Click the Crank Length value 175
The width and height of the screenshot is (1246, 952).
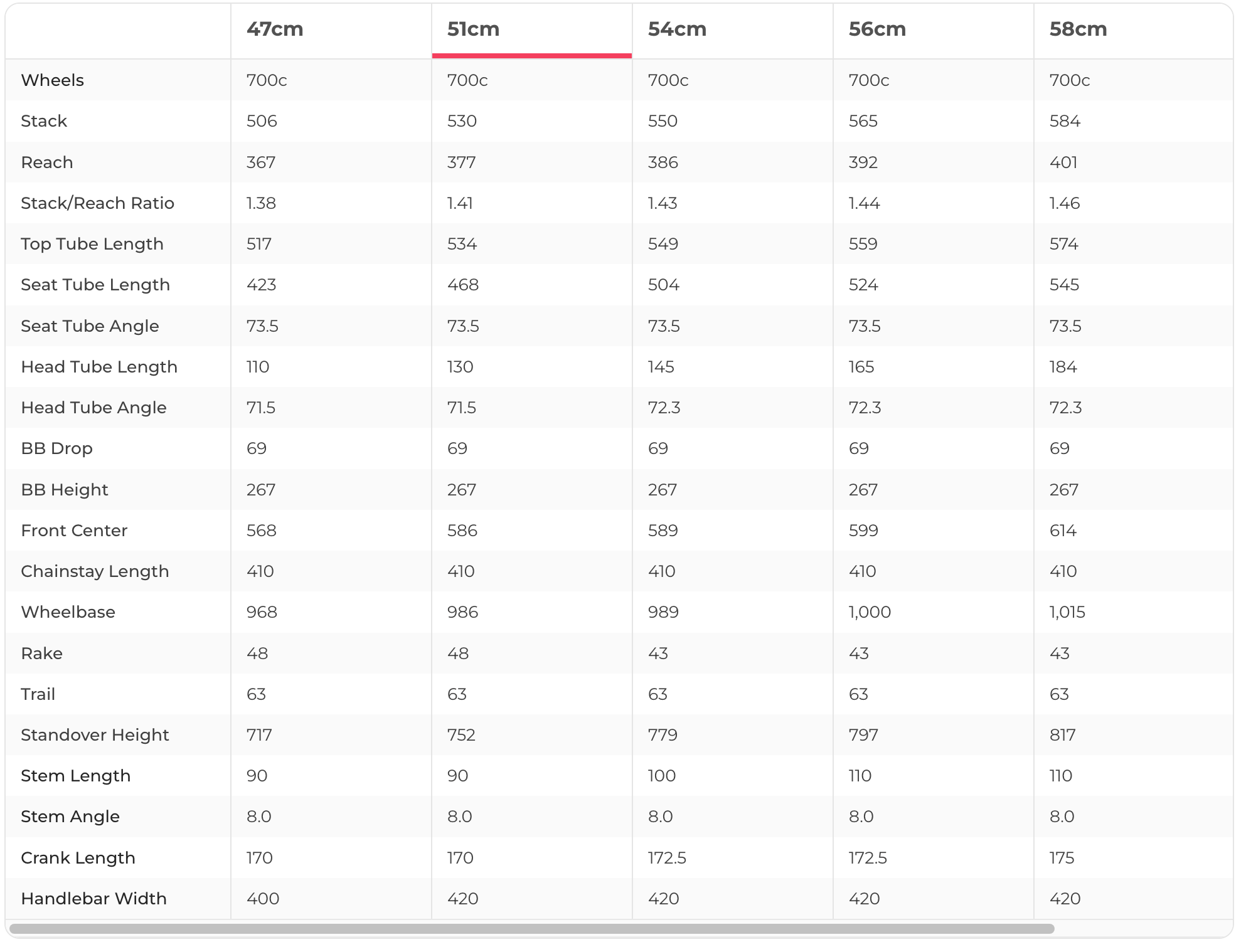click(1062, 858)
